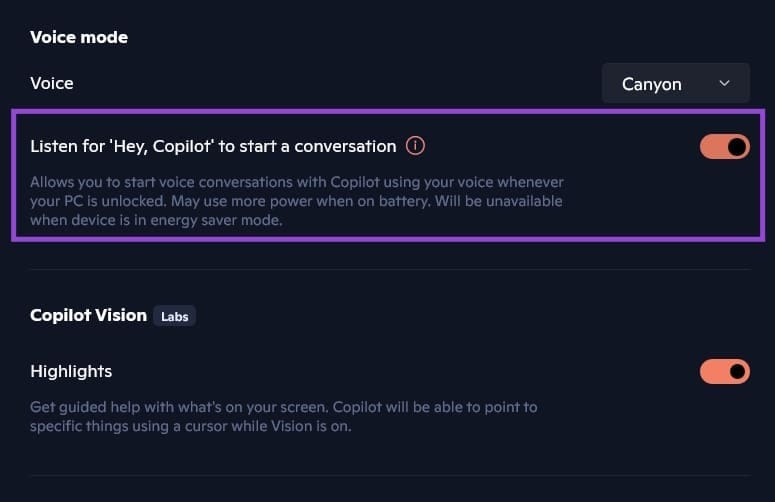Click the 'Canyon' text in the voice selector

tap(651, 84)
